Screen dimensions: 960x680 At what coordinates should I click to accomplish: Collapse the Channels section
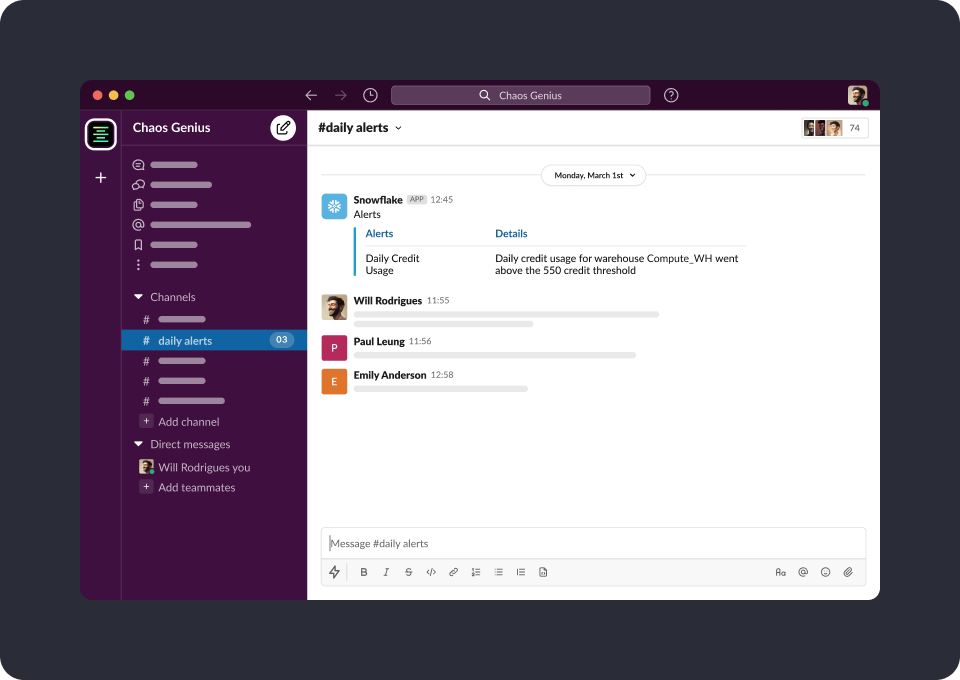pyautogui.click(x=139, y=296)
